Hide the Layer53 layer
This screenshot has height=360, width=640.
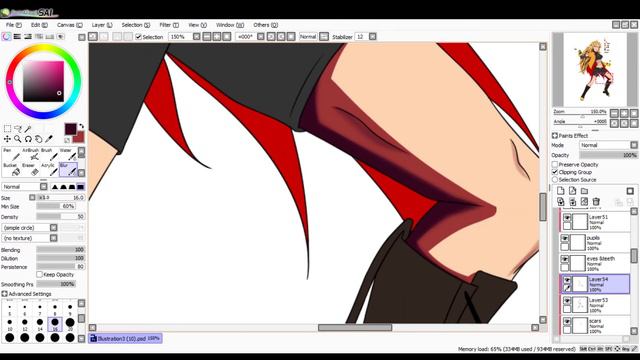567,301
